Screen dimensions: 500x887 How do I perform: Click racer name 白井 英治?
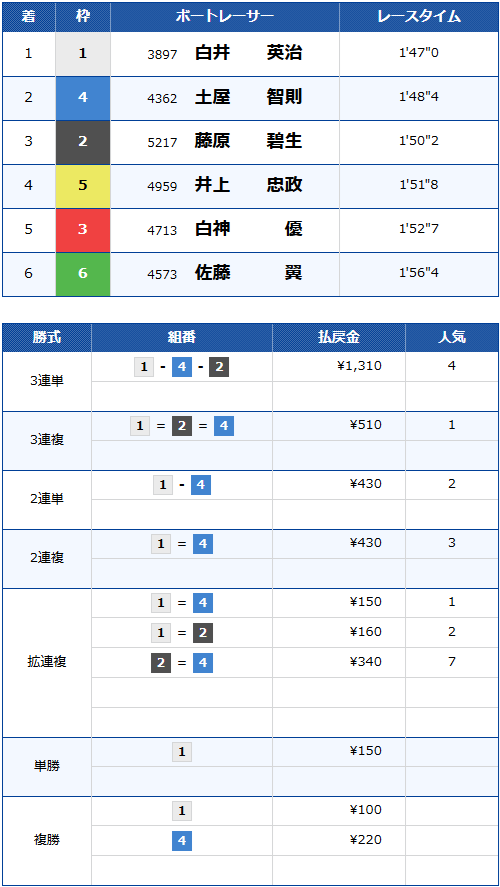[248, 54]
